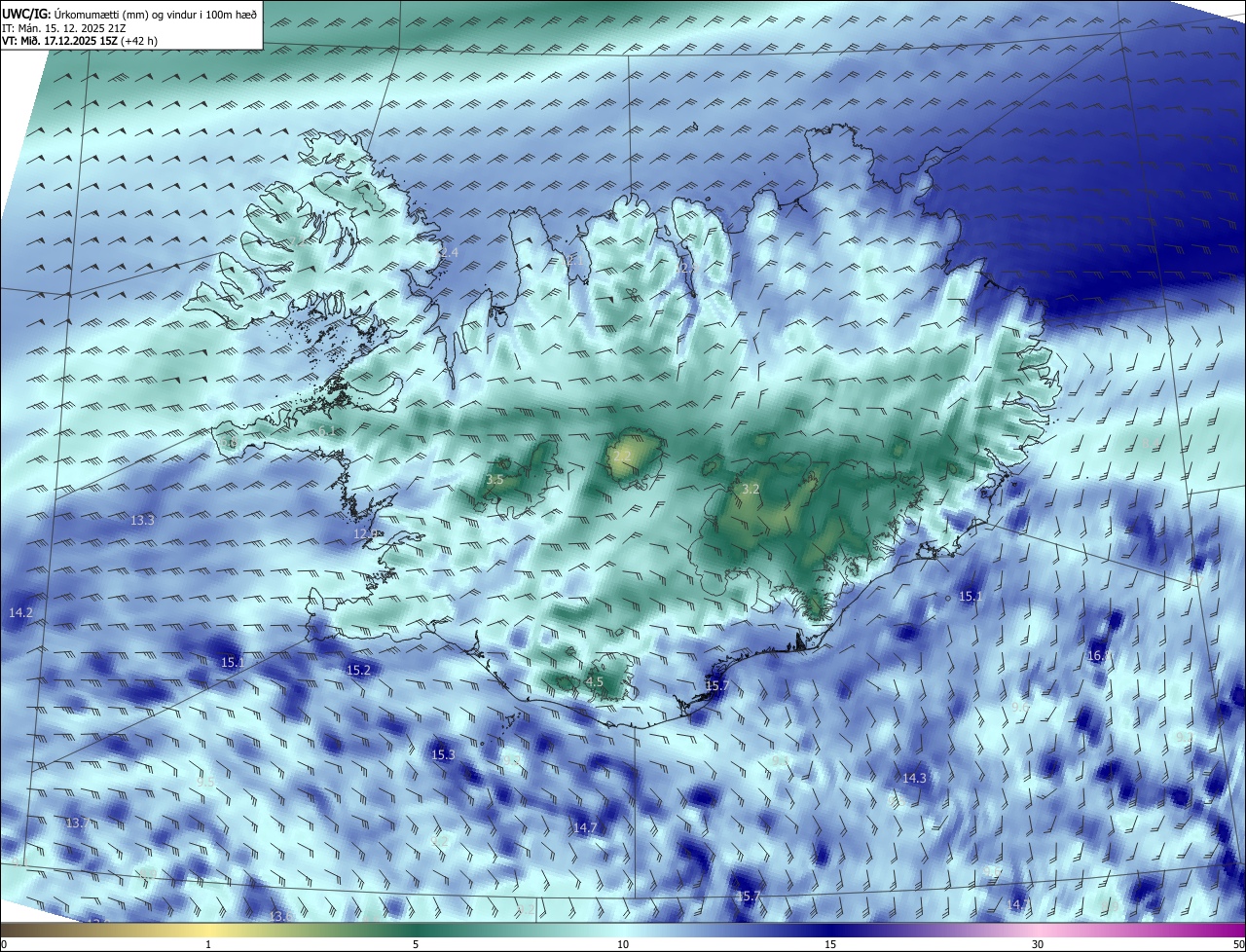Select the 3.5 value on the glacier
1246x952 pixels.
495,479
